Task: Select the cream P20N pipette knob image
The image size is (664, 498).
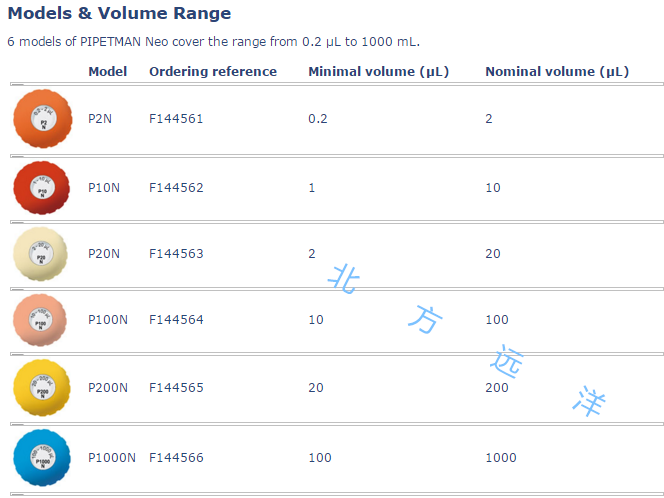Action: tap(41, 254)
